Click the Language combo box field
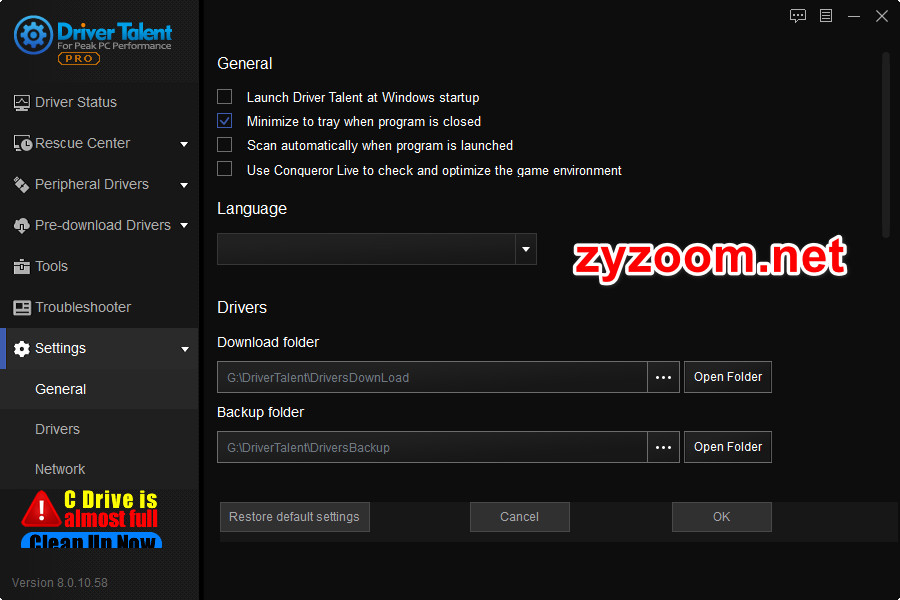This screenshot has width=900, height=600. (x=377, y=249)
